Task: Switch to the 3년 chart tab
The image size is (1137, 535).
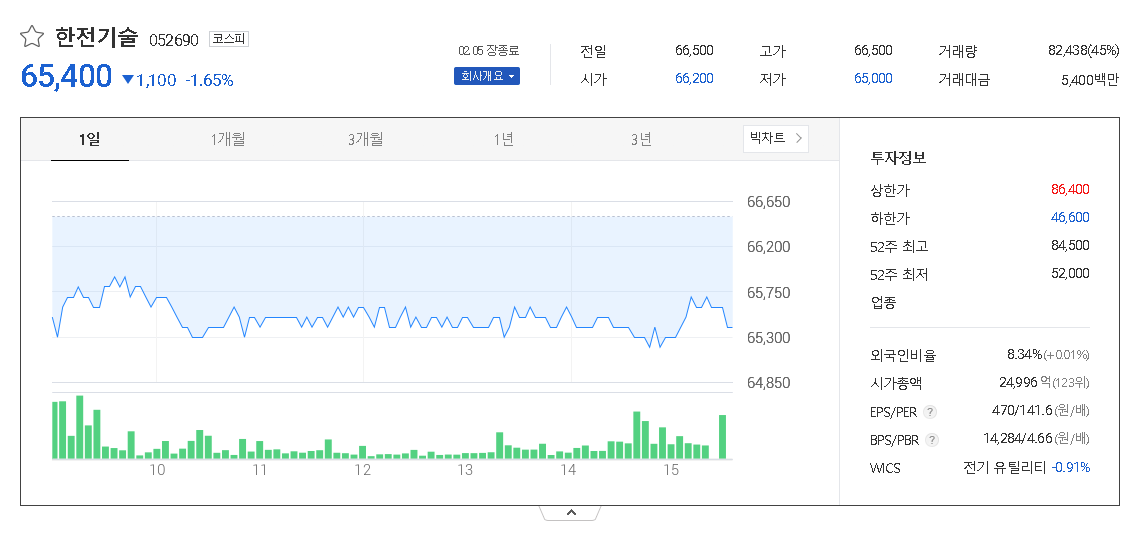Action: click(x=641, y=138)
